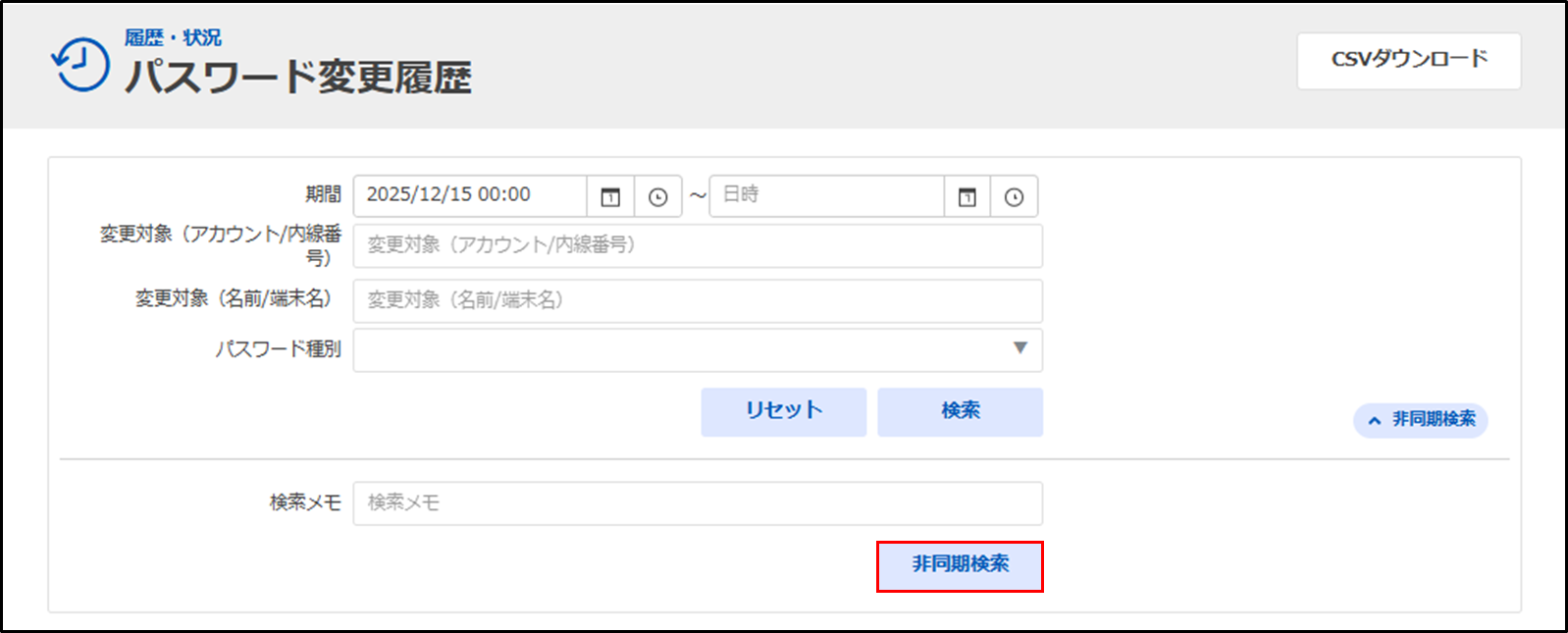Open the time picker for the end date
1568x633 pixels.
pyautogui.click(x=1014, y=196)
